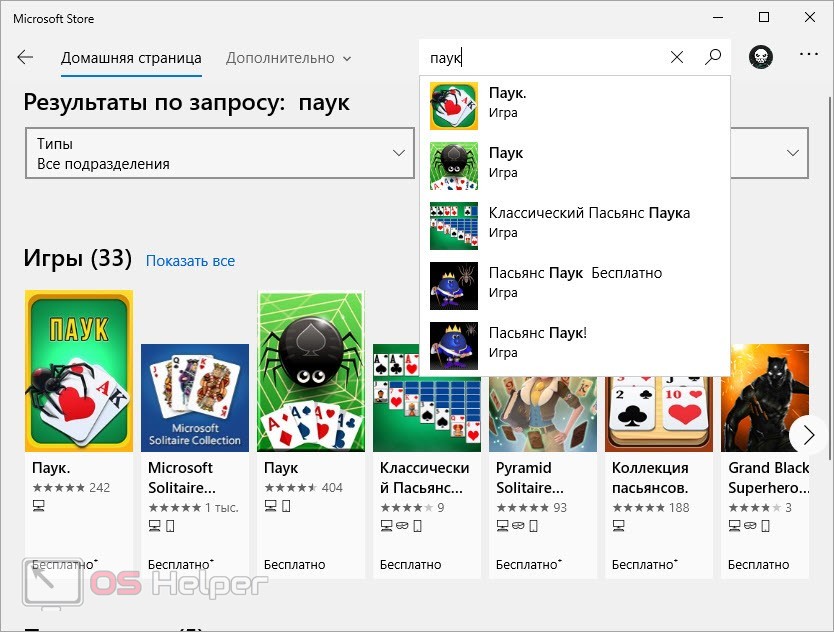Viewport: 834px width, 632px height.
Task: Click 'Бесплатно' price under Pyramid Solitaire
Action: pos(529,564)
